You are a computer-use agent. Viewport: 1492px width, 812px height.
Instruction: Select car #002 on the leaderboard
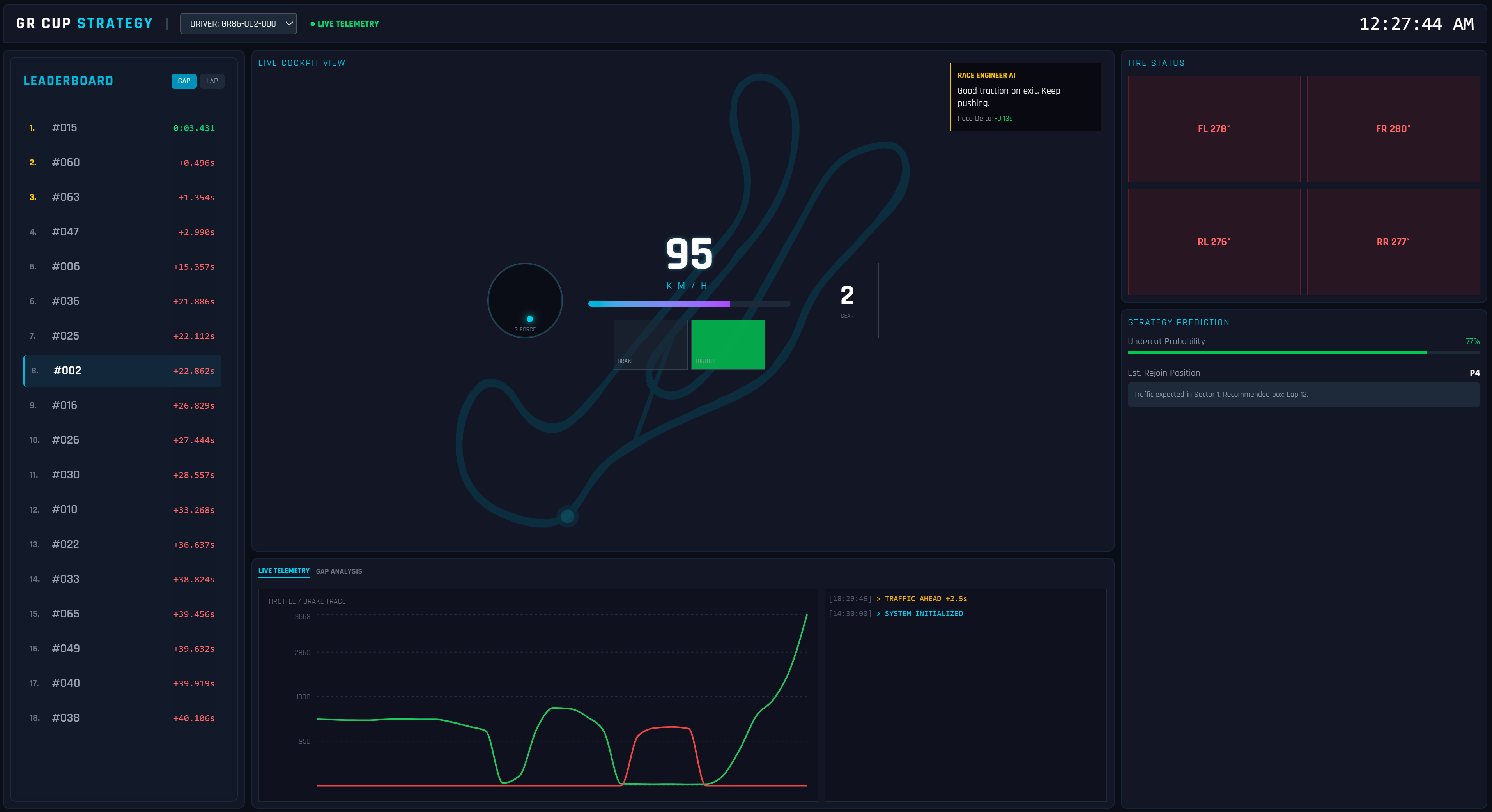(122, 371)
